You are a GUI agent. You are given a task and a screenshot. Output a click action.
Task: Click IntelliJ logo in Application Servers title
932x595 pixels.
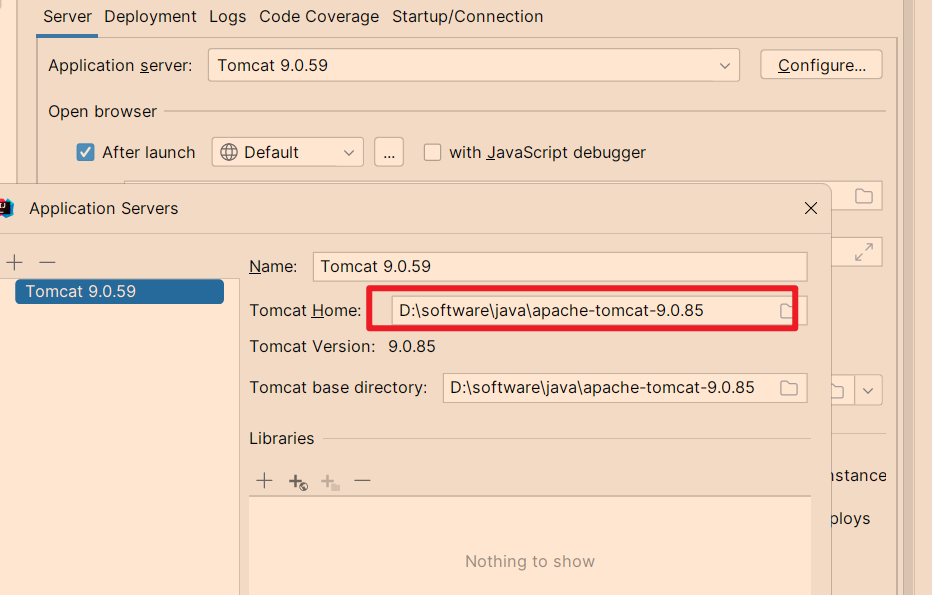click(6, 208)
